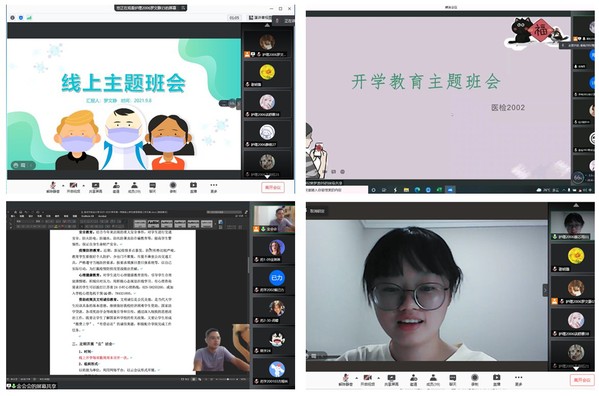The height and width of the screenshot is (396, 599).
Task: Click red Leave Meeting button in 线上主题班会 window
Action: [x=273, y=187]
